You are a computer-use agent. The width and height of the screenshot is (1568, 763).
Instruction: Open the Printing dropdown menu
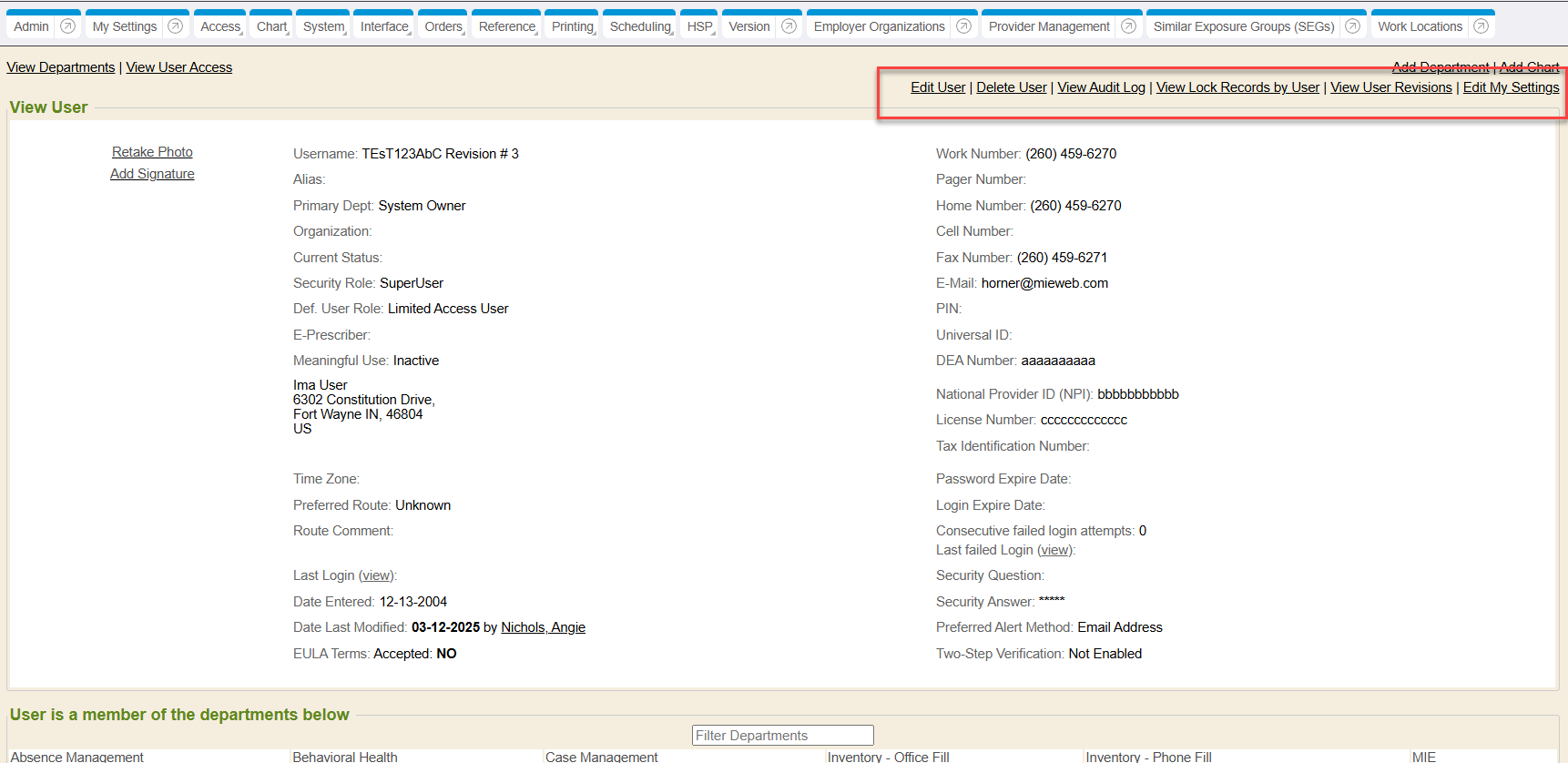click(x=574, y=26)
